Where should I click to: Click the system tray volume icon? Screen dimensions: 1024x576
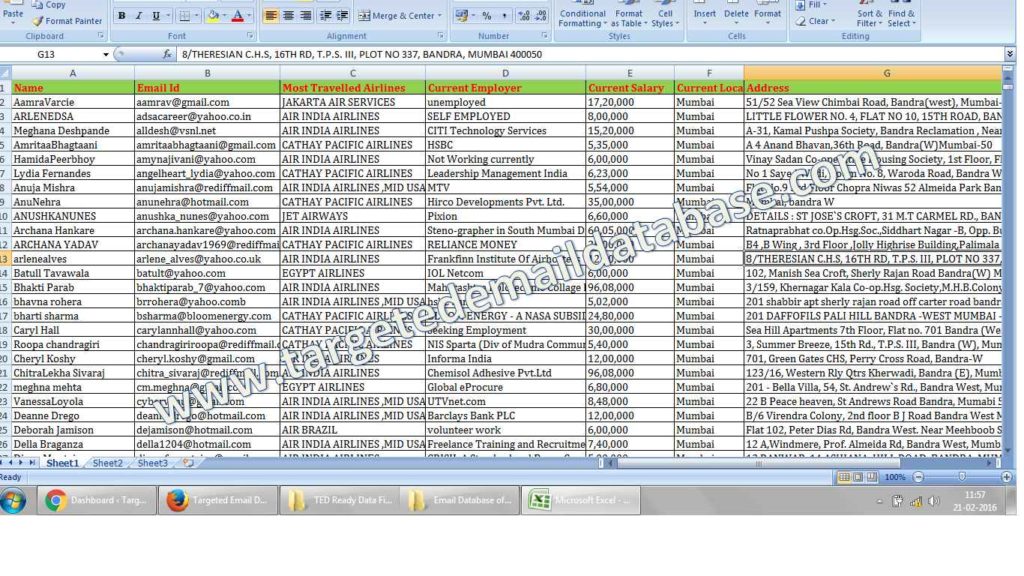(x=934, y=501)
